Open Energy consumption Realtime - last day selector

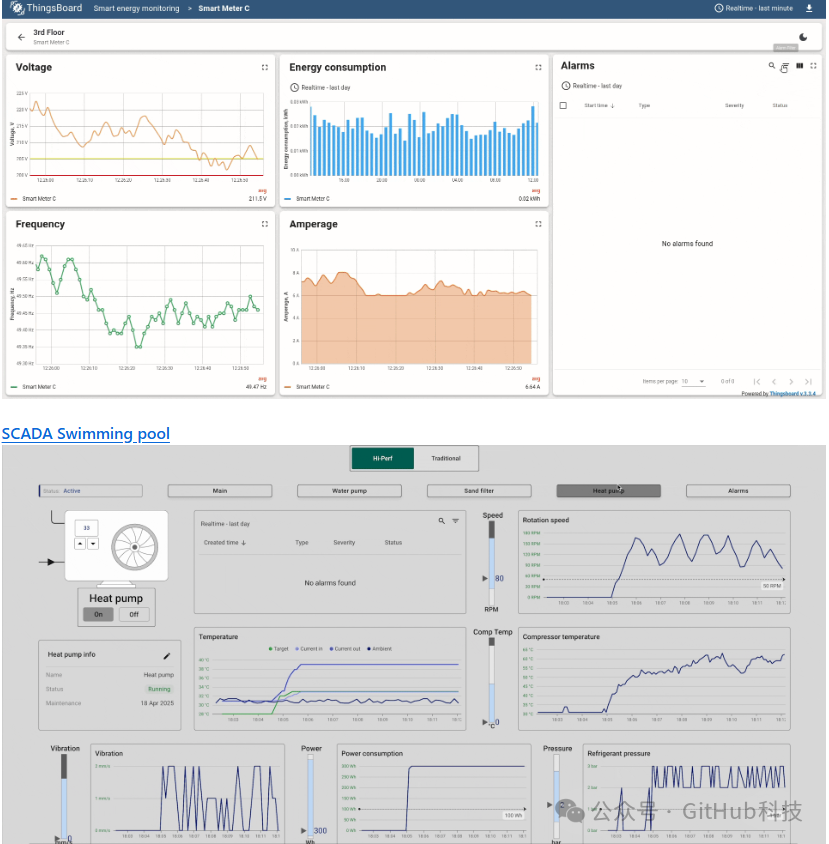point(320,88)
